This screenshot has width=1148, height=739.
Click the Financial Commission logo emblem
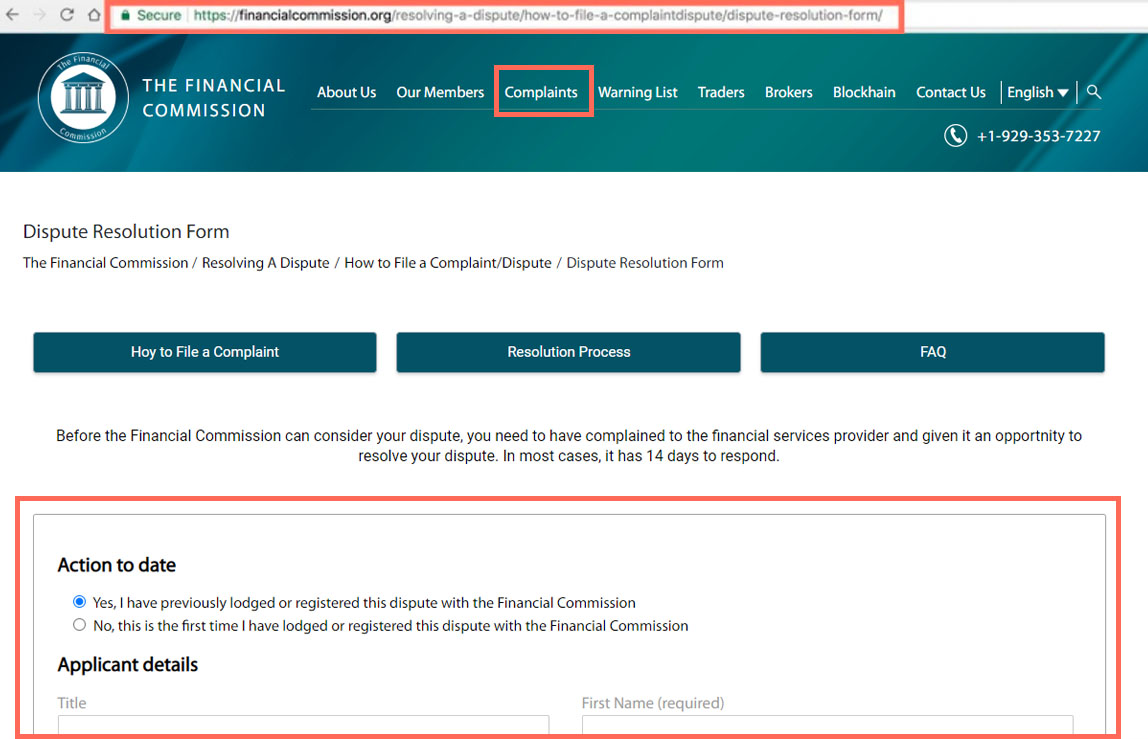point(83,98)
